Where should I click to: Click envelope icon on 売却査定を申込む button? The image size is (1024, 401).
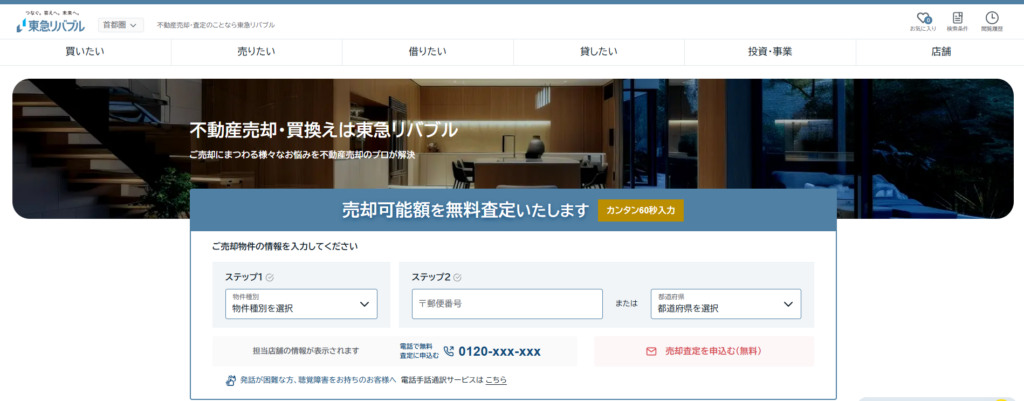coord(650,351)
